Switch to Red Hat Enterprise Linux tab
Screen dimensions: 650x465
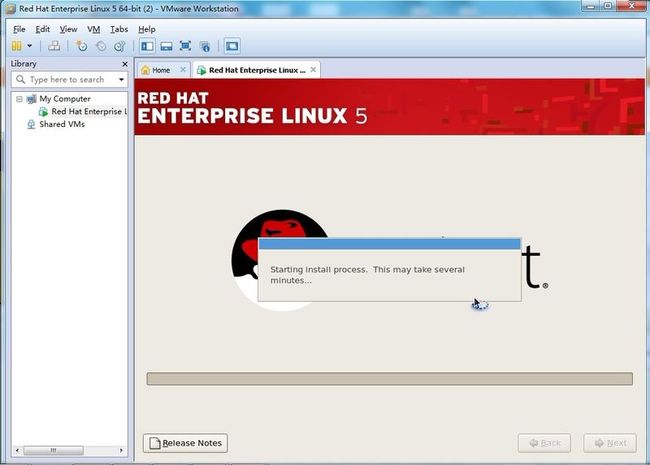(x=257, y=70)
